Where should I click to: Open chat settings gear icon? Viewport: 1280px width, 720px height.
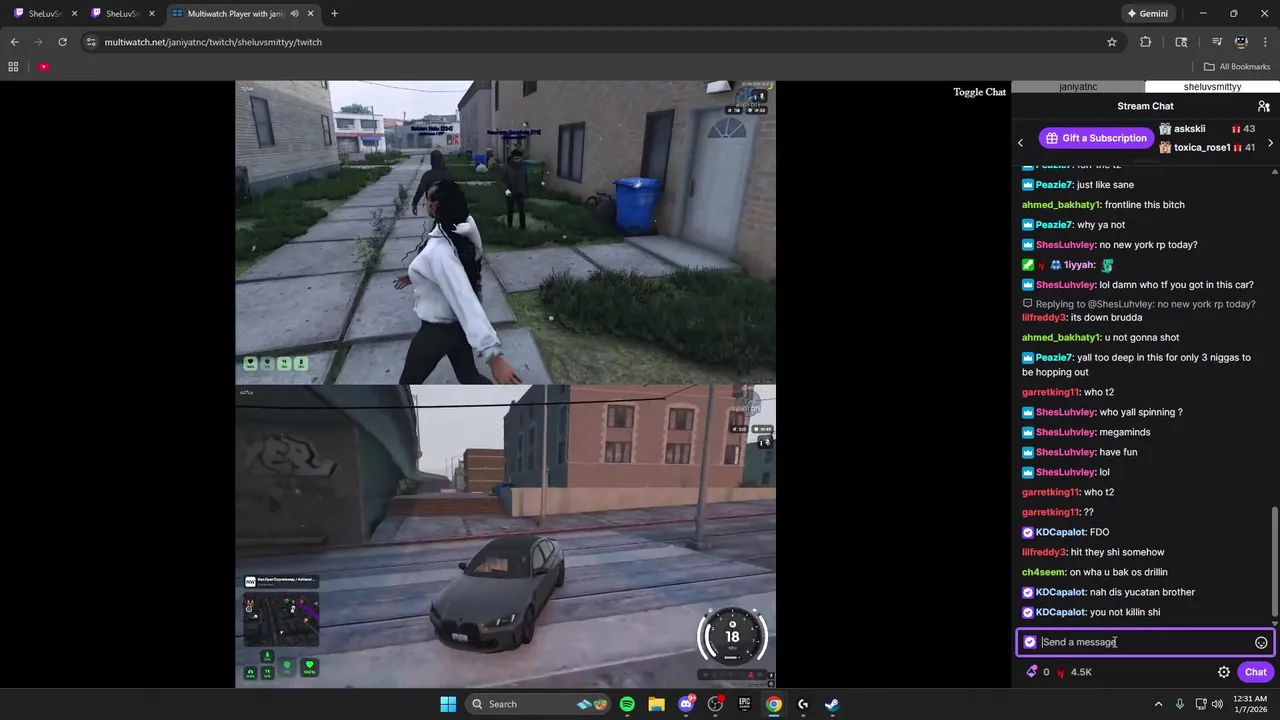click(x=1223, y=672)
